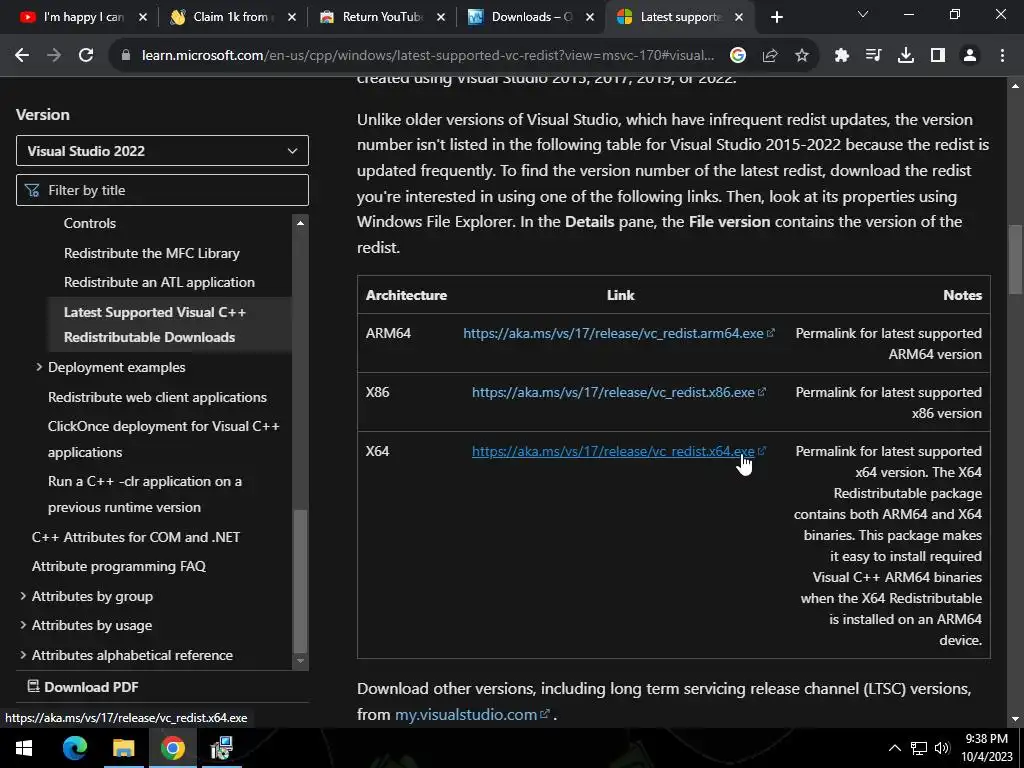Image resolution: width=1024 pixels, height=768 pixels.
Task: Click the Chrome taskbar icon
Action: pyautogui.click(x=172, y=748)
